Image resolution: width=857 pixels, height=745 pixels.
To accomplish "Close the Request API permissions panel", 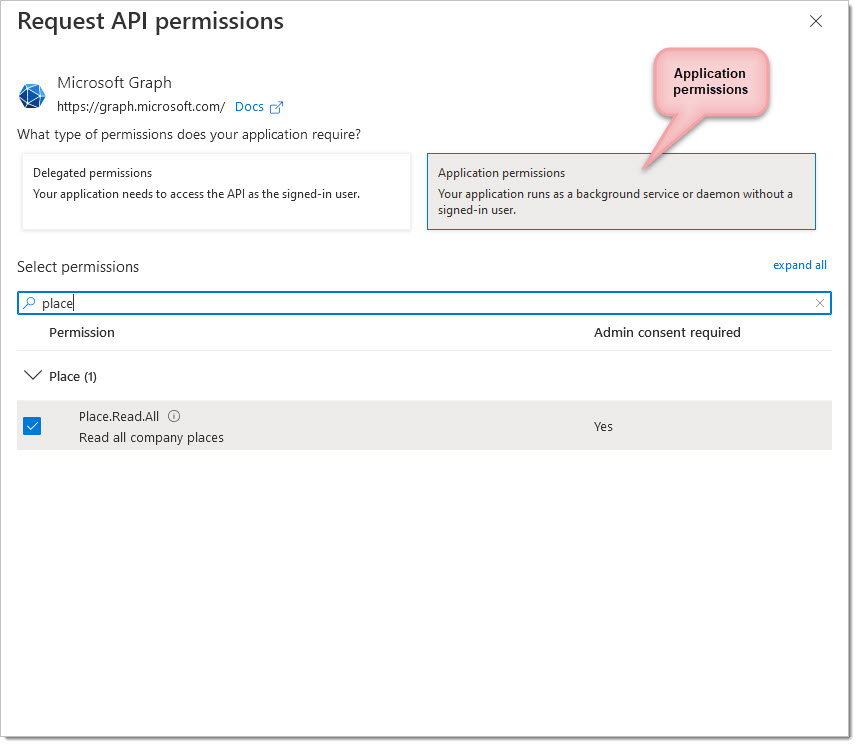I will [815, 21].
